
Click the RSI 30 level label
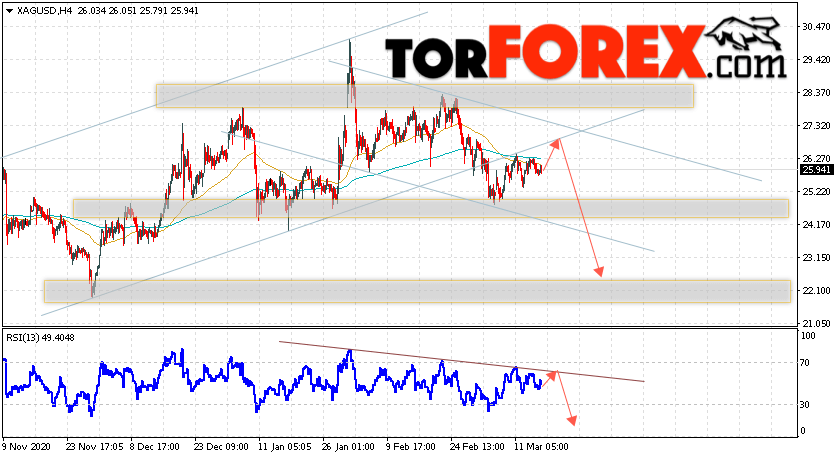(805, 405)
